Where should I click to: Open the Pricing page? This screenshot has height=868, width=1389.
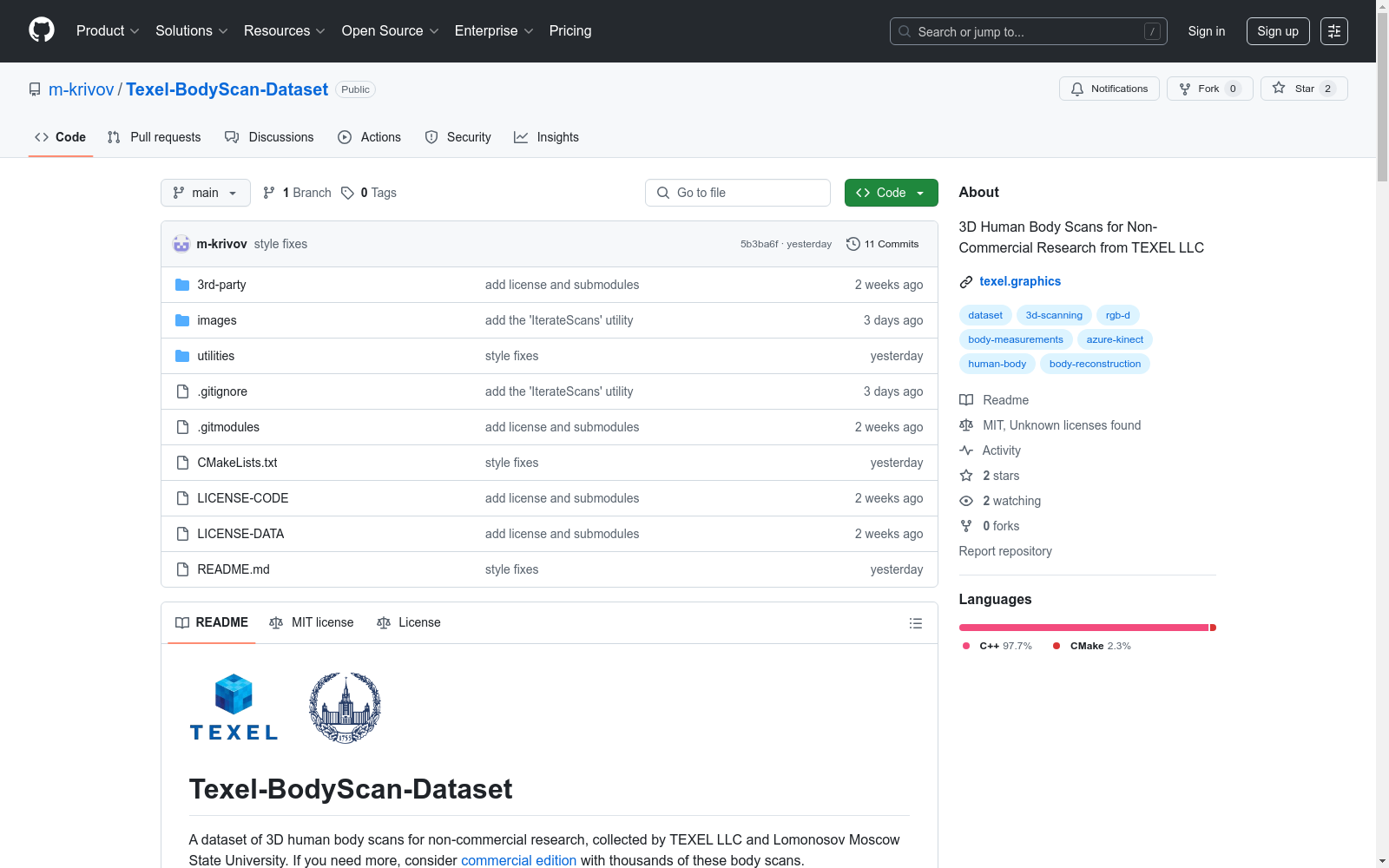pos(570,31)
